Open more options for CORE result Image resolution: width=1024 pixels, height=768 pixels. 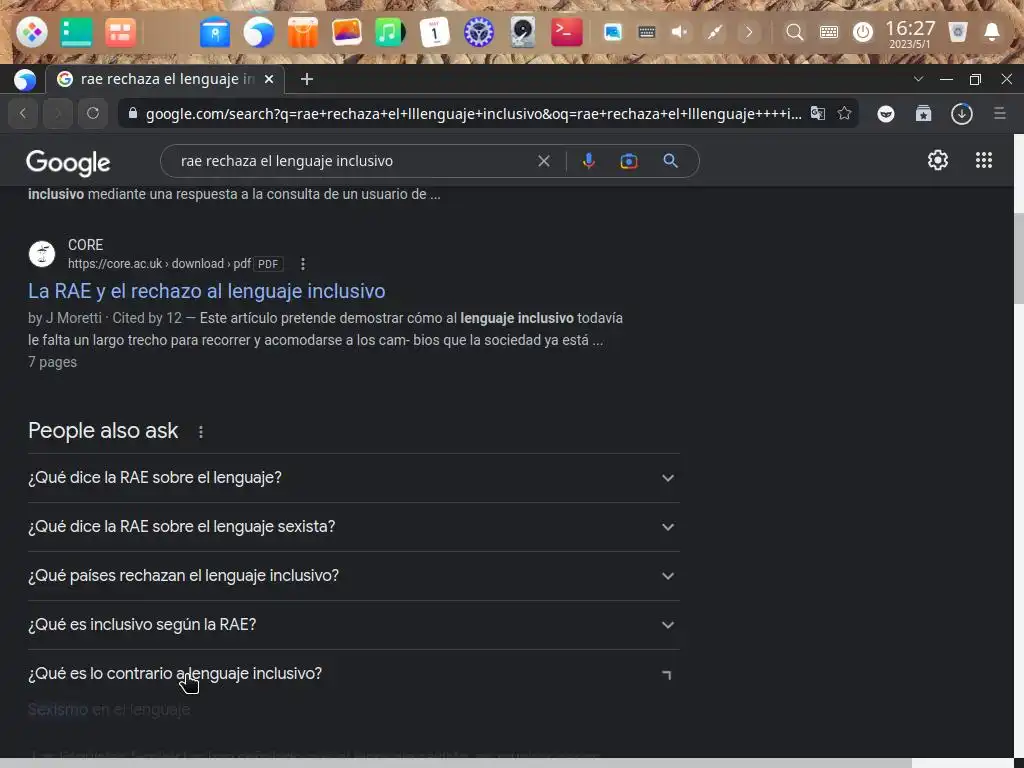click(x=302, y=264)
